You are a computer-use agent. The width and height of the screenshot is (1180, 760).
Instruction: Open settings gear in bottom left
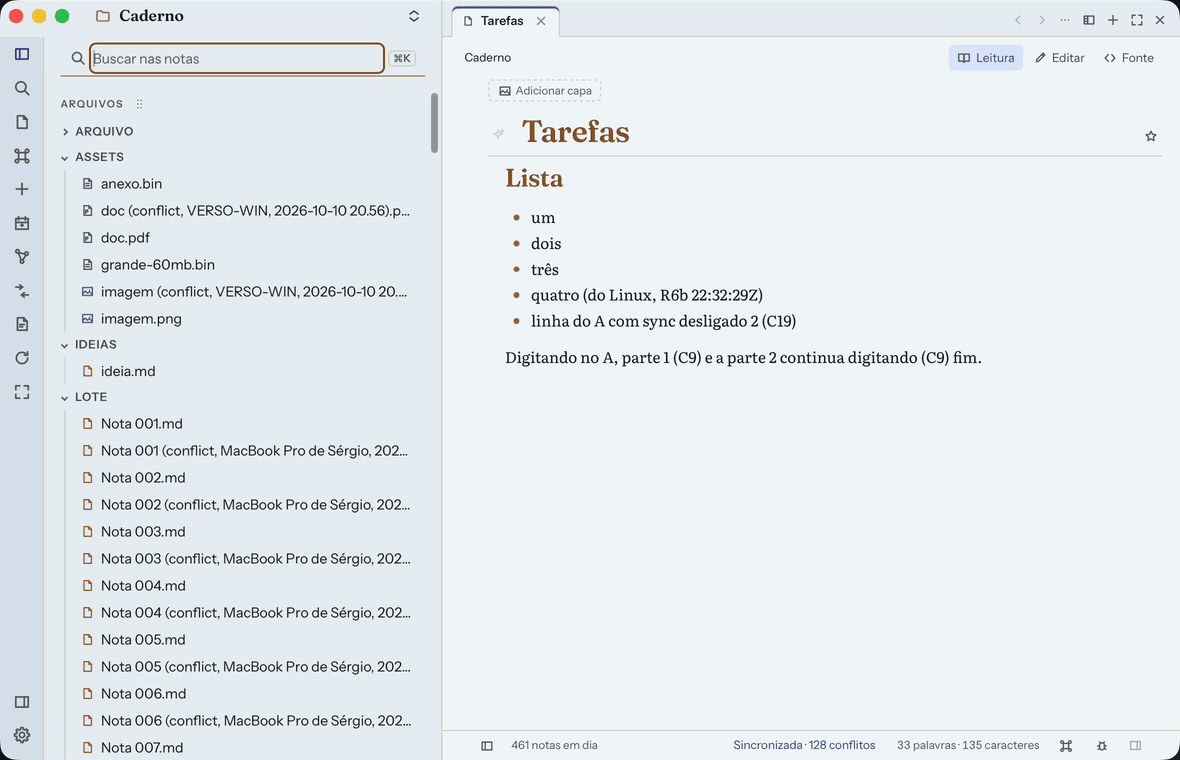(22, 735)
